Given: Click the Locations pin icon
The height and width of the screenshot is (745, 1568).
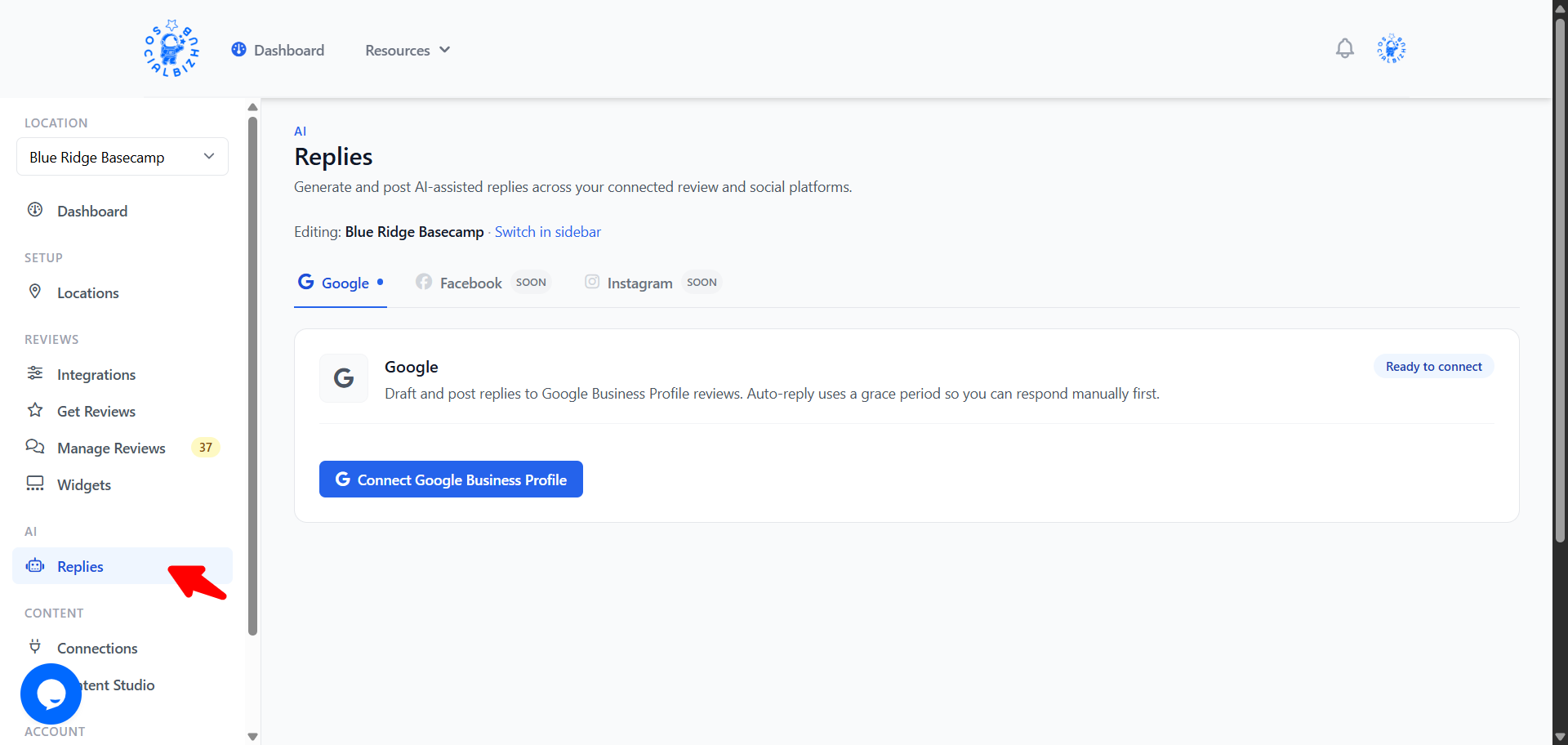Looking at the screenshot, I should [x=35, y=292].
